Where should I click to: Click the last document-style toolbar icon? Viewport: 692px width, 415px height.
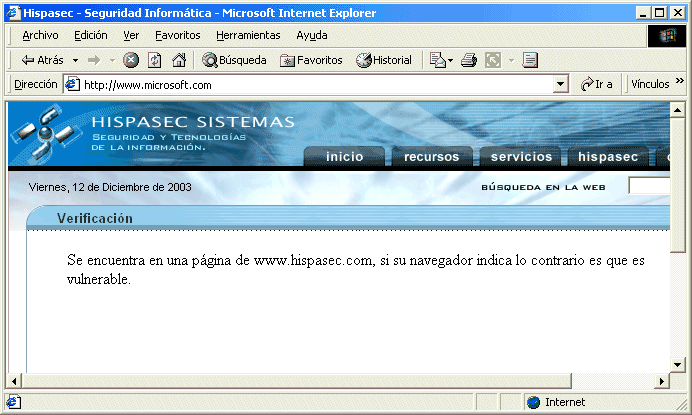coord(530,60)
